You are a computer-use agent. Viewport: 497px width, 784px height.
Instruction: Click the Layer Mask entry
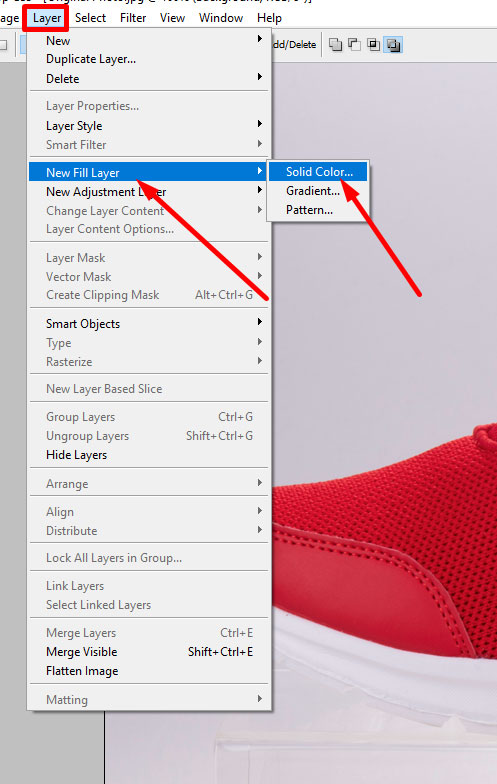pos(149,258)
